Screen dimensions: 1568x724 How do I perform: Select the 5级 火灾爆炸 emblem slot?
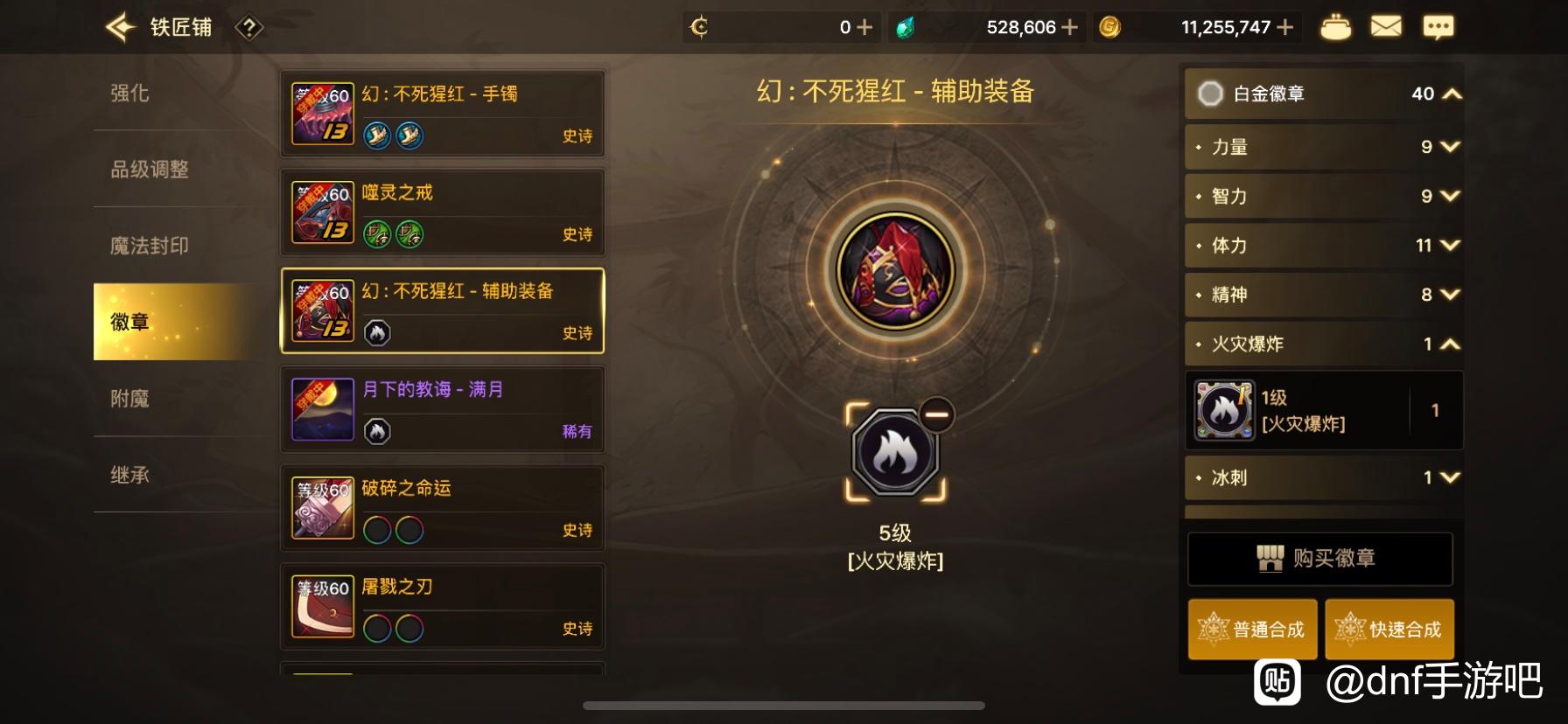[895, 453]
